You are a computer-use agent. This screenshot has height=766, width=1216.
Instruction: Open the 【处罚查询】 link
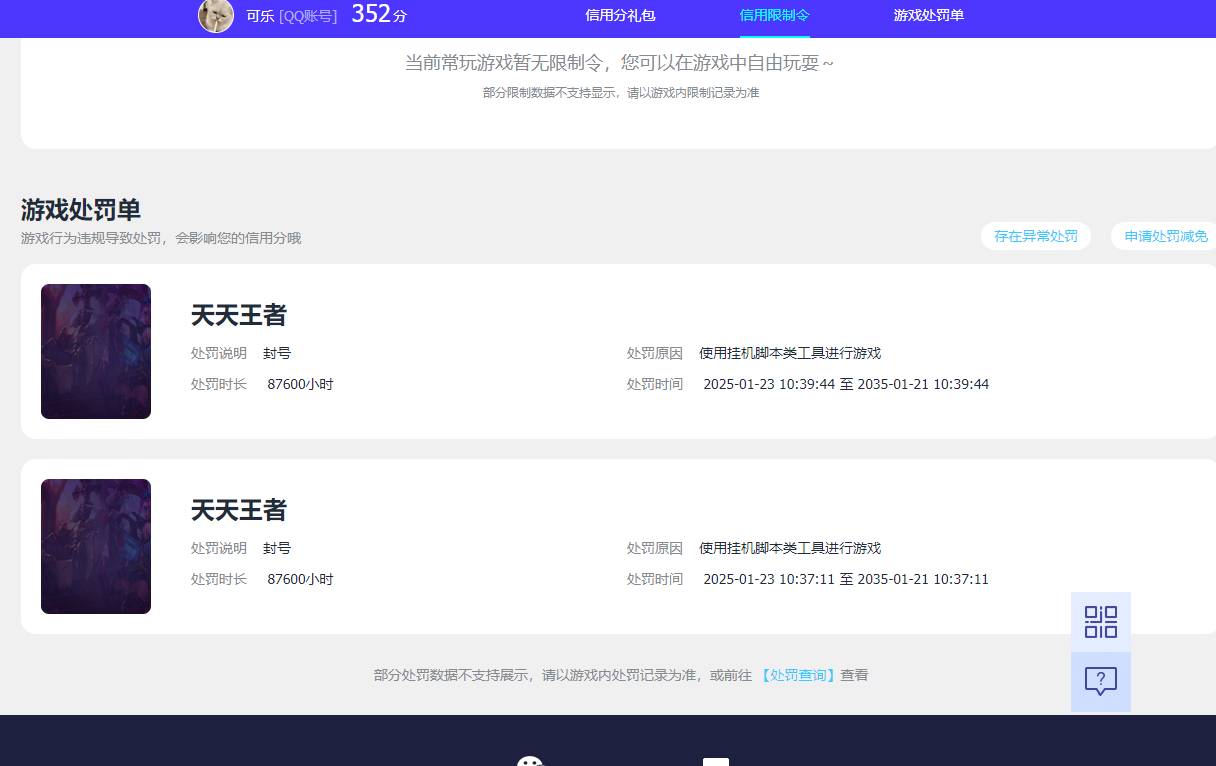(x=797, y=675)
